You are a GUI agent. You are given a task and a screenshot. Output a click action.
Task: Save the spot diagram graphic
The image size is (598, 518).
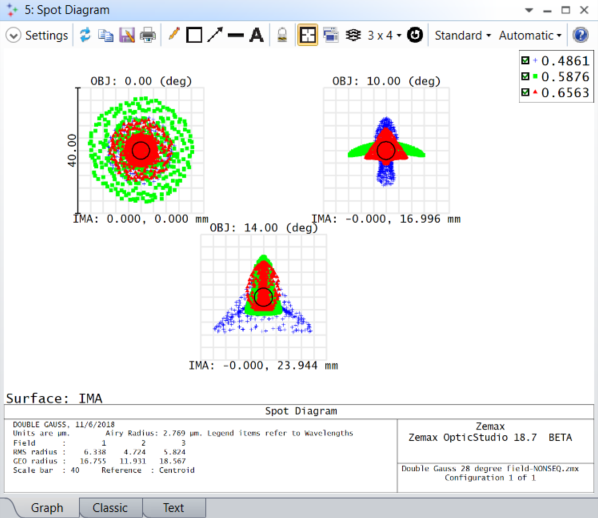point(127,35)
